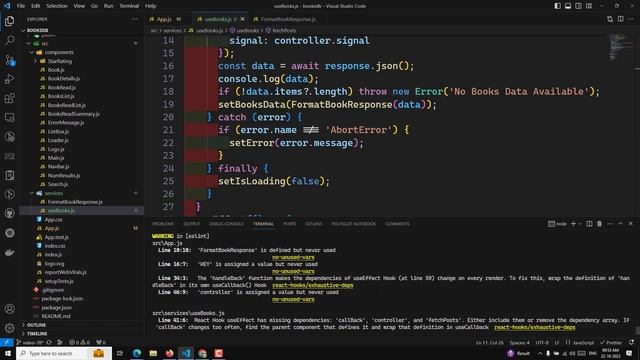640x360 pixels.
Task: Switch to the App.js editor tab
Action: click(164, 19)
